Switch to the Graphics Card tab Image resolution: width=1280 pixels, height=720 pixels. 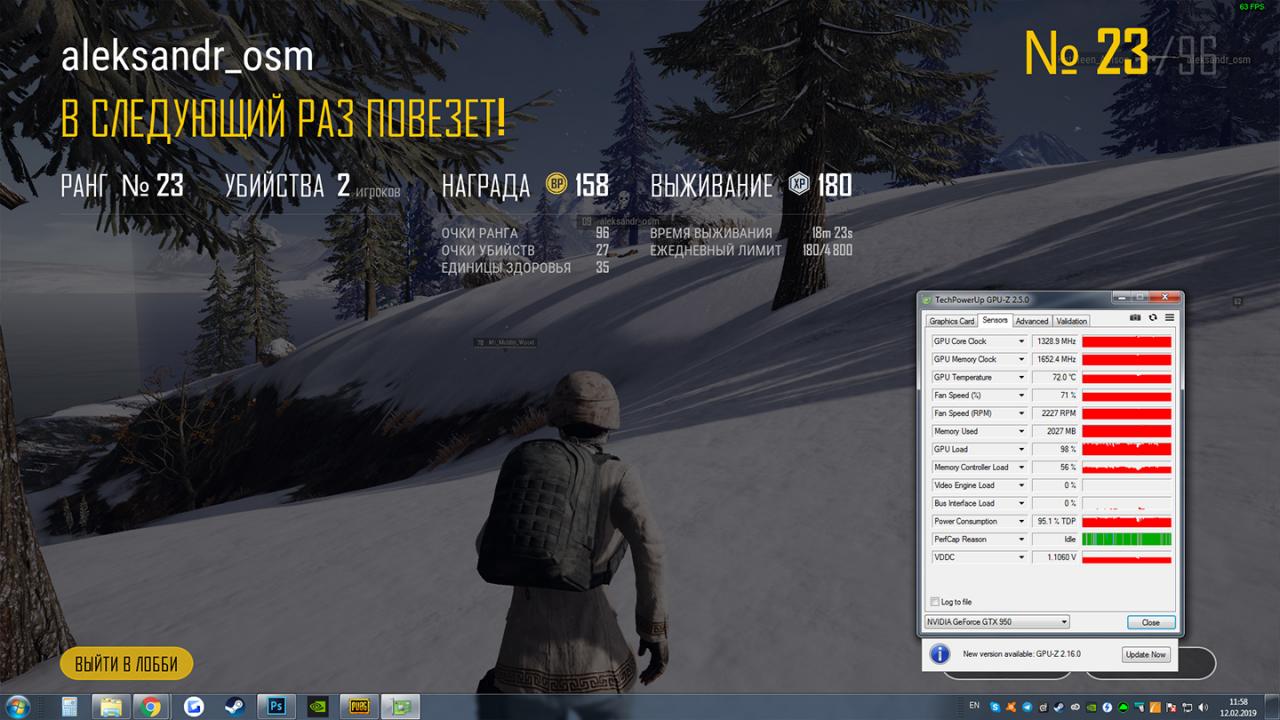[951, 321]
